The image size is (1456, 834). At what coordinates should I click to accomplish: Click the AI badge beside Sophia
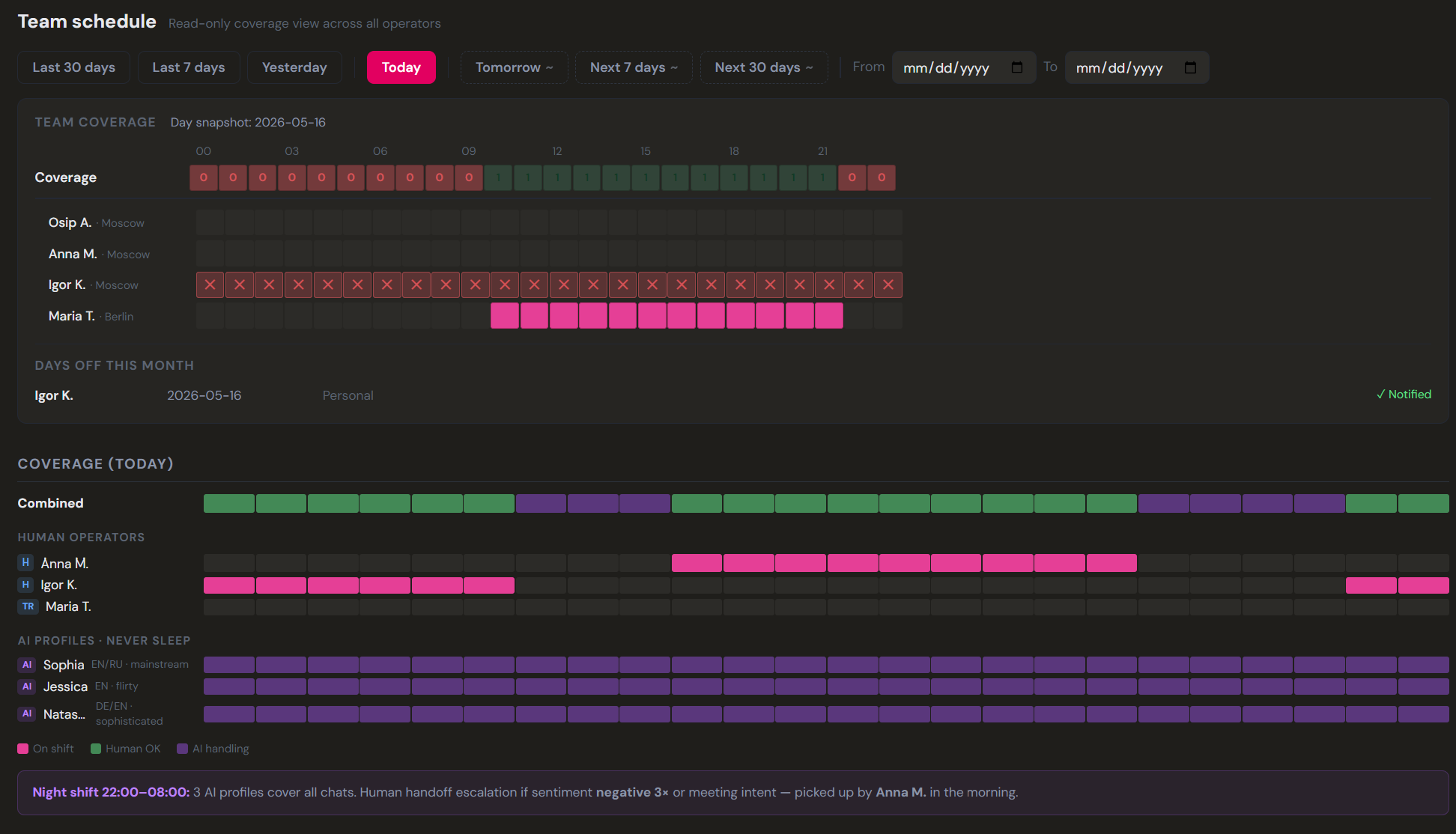27,664
